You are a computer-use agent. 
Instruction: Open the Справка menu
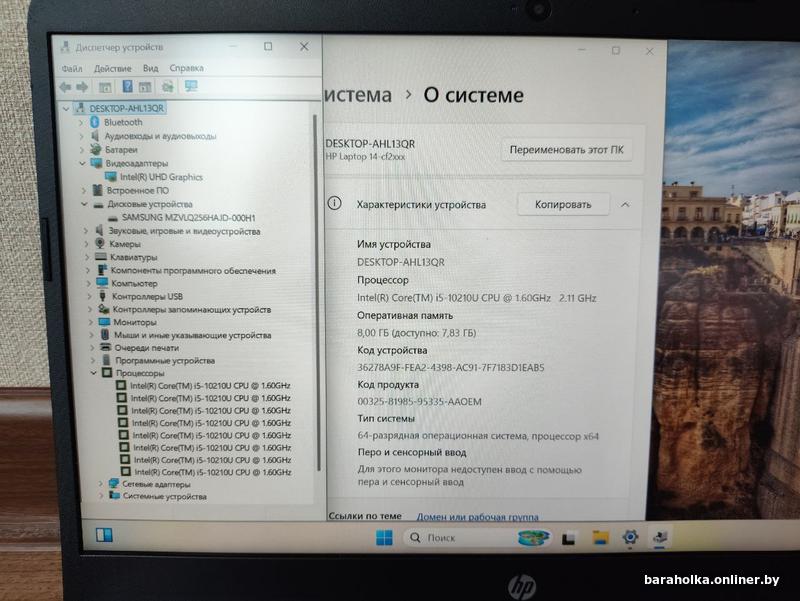(186, 68)
